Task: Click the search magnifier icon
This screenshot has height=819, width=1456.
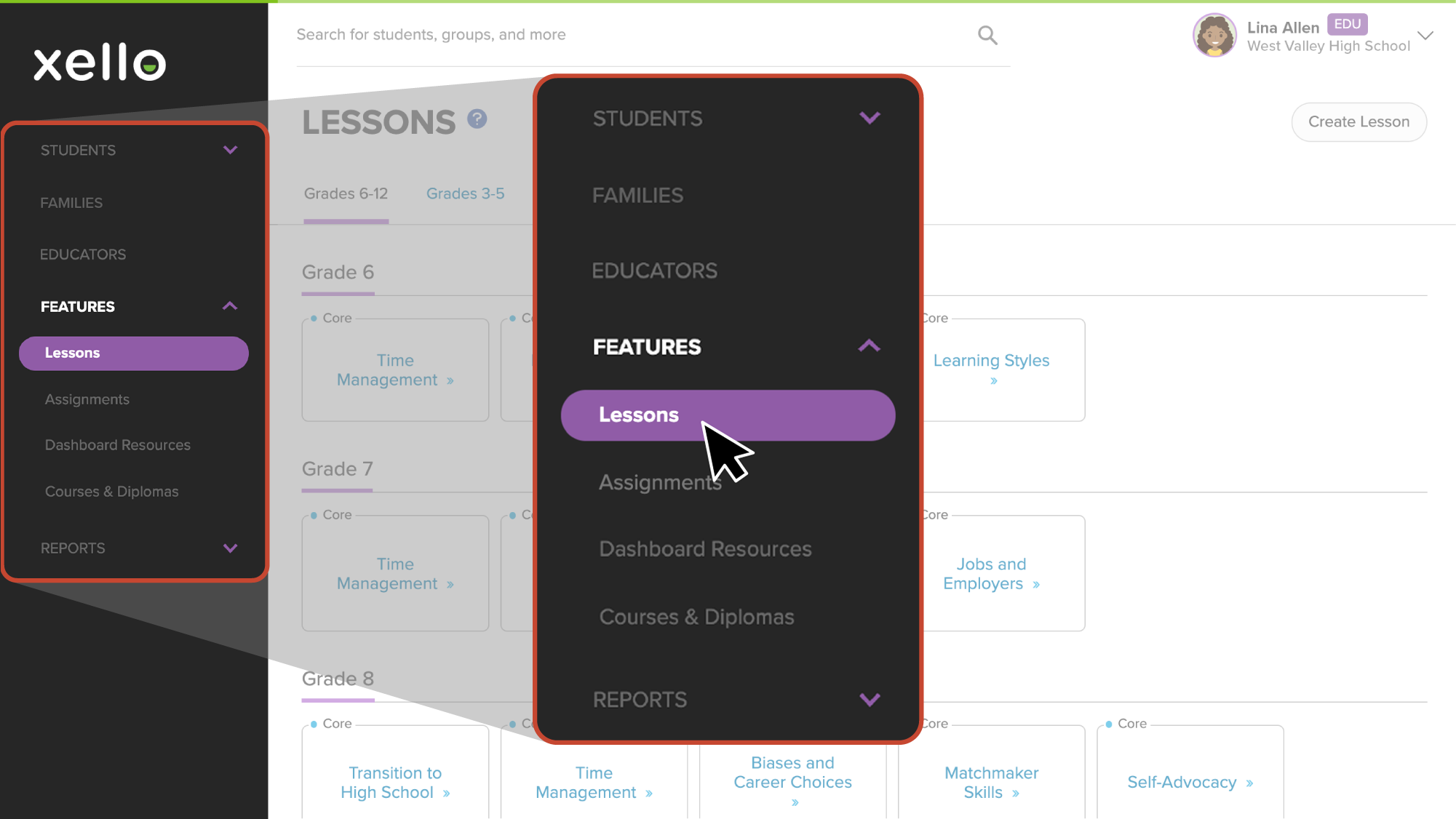Action: tap(987, 35)
